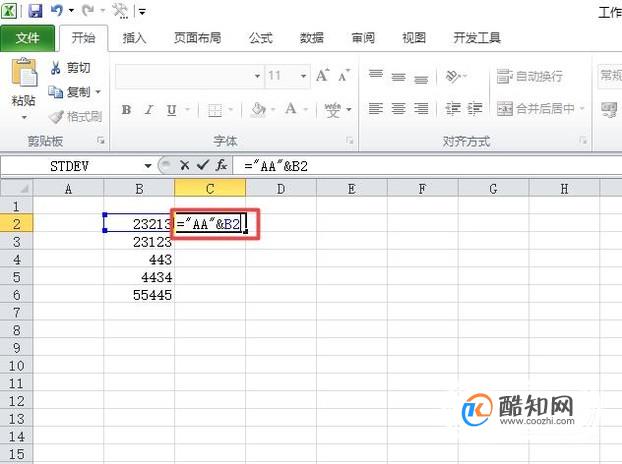Viewport: 622px width, 464px height.
Task: Select the Format Painter brush icon
Action: [x=56, y=117]
